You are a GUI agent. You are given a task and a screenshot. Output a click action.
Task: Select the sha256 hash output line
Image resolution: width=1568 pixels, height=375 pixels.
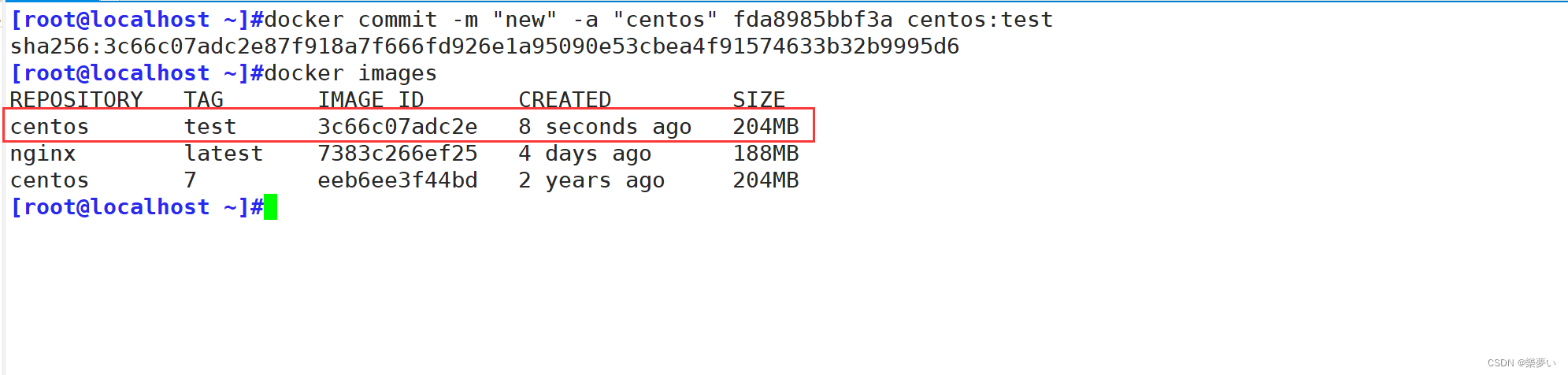(x=484, y=46)
